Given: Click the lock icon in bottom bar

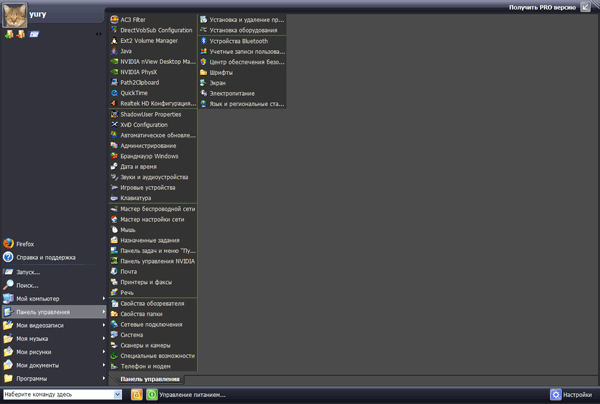Looking at the screenshot, I should click(137, 394).
